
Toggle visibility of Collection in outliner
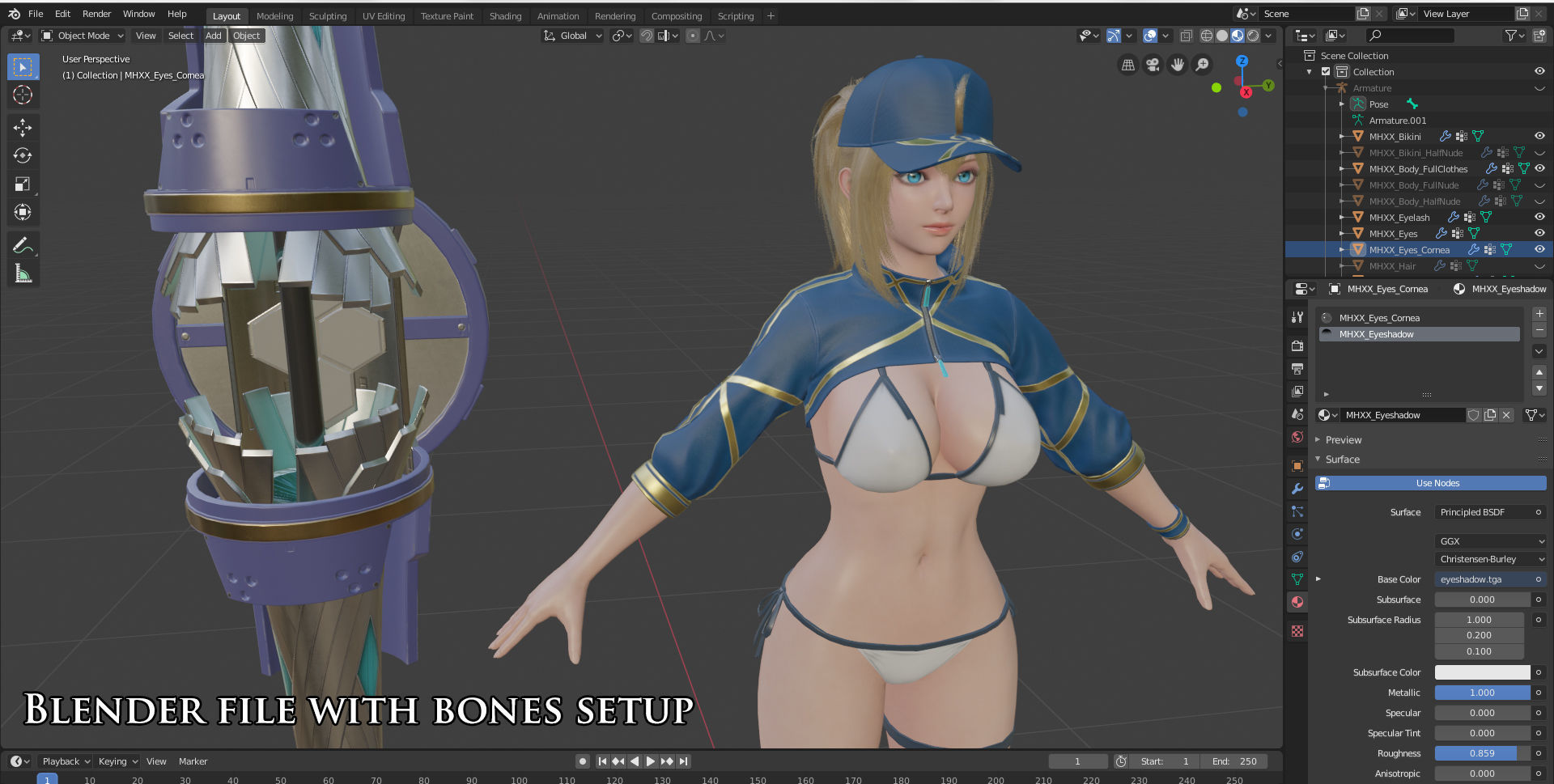[x=1539, y=71]
